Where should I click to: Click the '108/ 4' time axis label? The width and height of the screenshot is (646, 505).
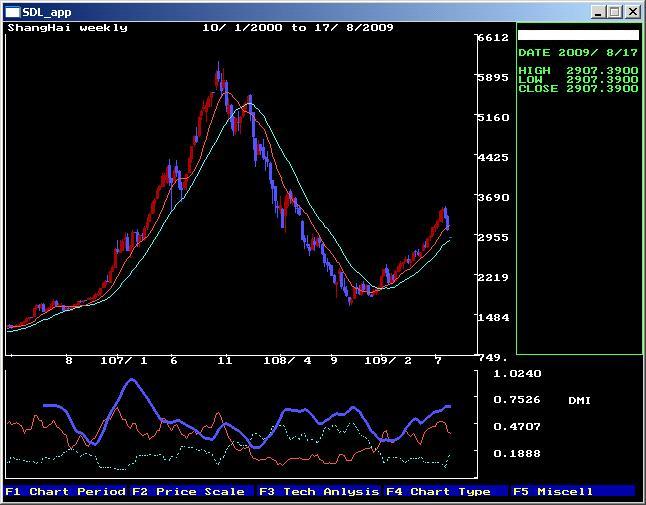[x=288, y=361]
